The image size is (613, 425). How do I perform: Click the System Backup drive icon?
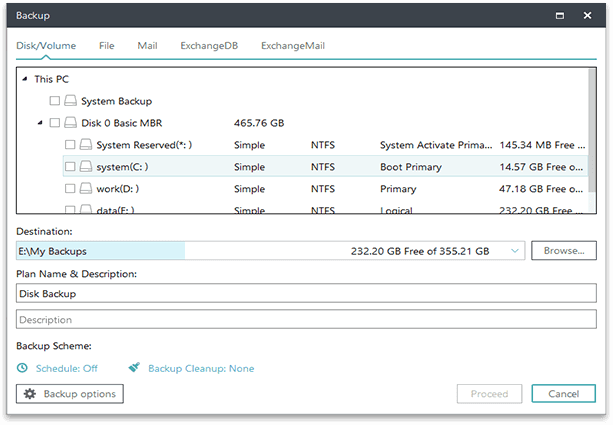pos(70,101)
